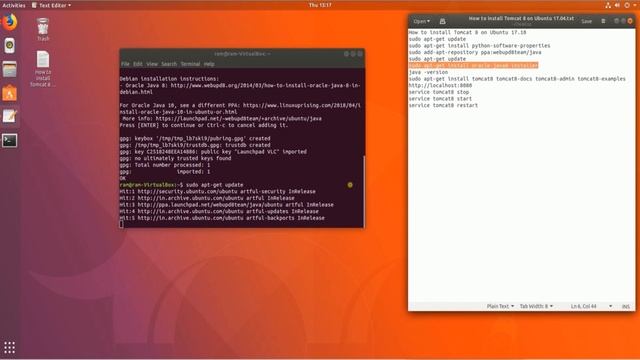The width and height of the screenshot is (640, 360).
Task: Click the terminal window scrollbar
Action: tap(364, 191)
